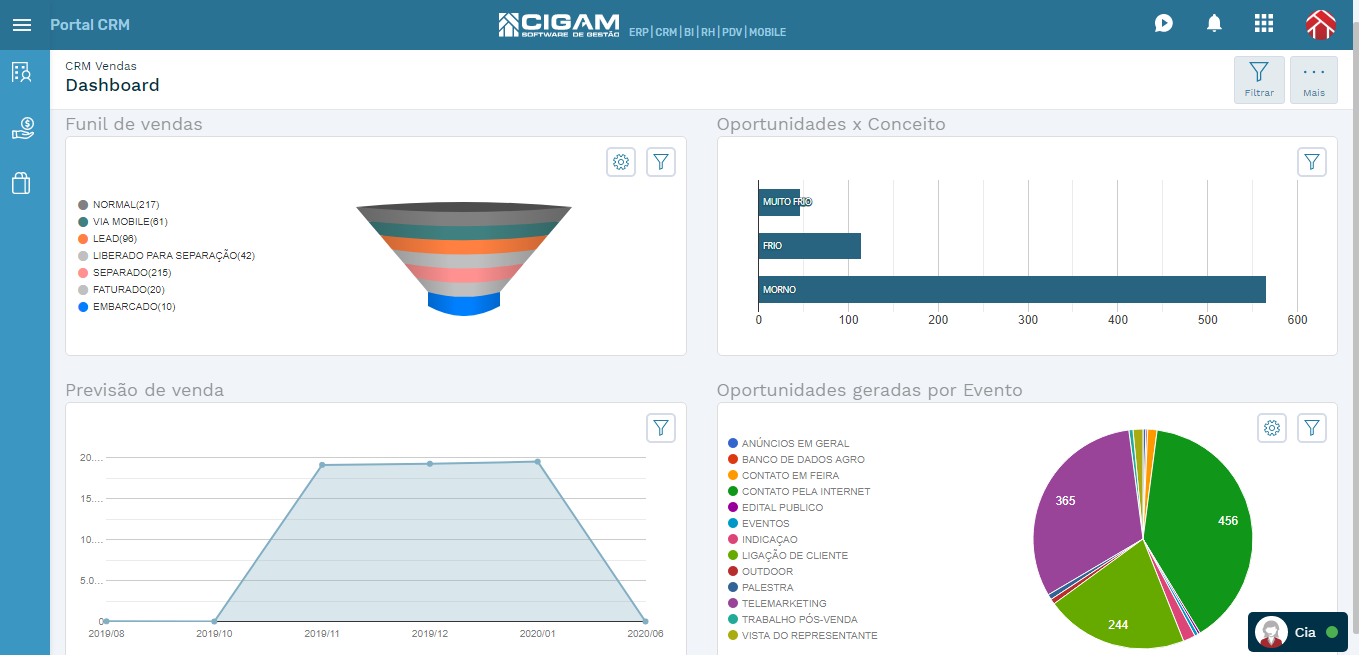Open the customers sidebar icon

22,72
